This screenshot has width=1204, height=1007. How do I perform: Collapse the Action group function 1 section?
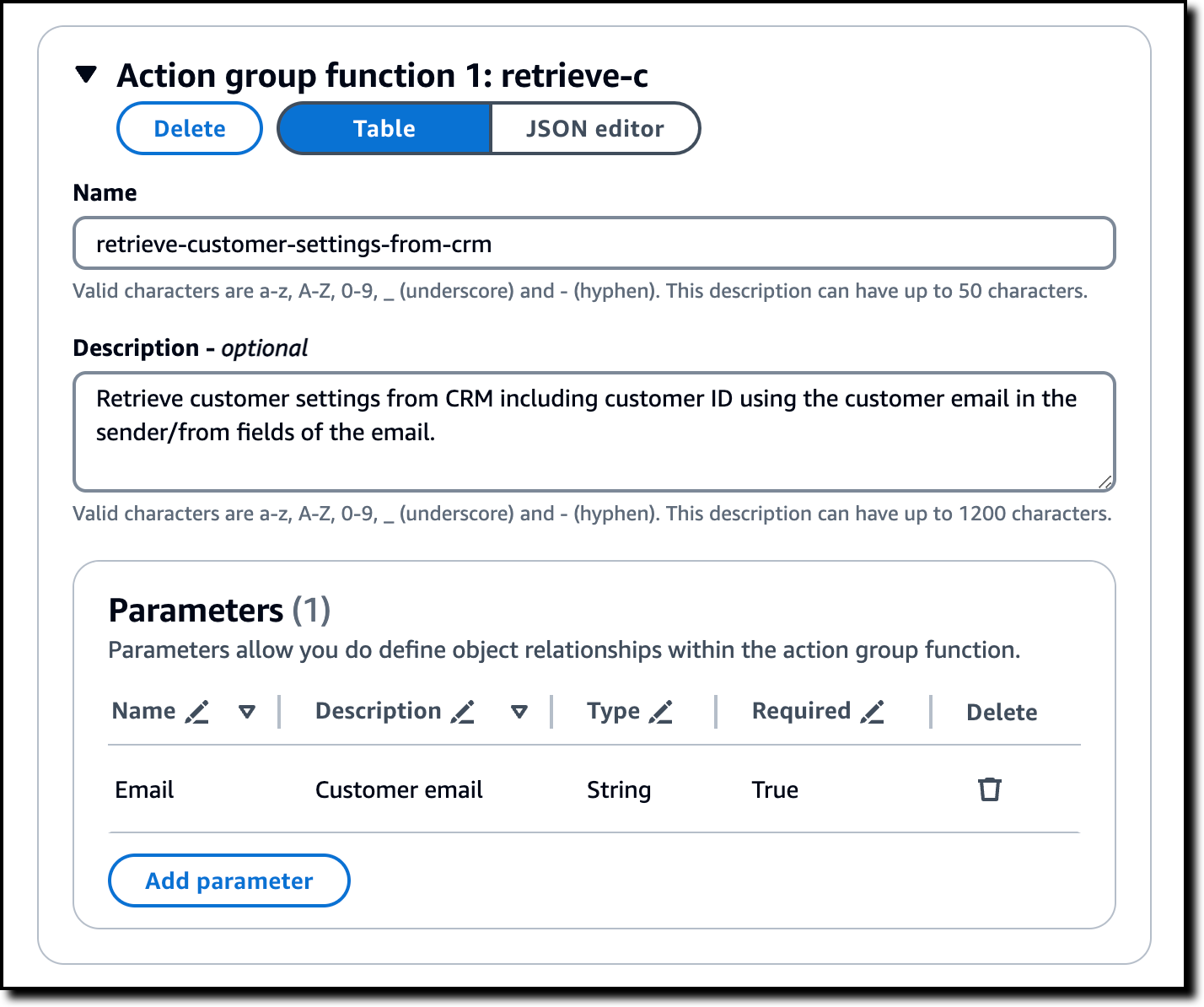tap(86, 75)
